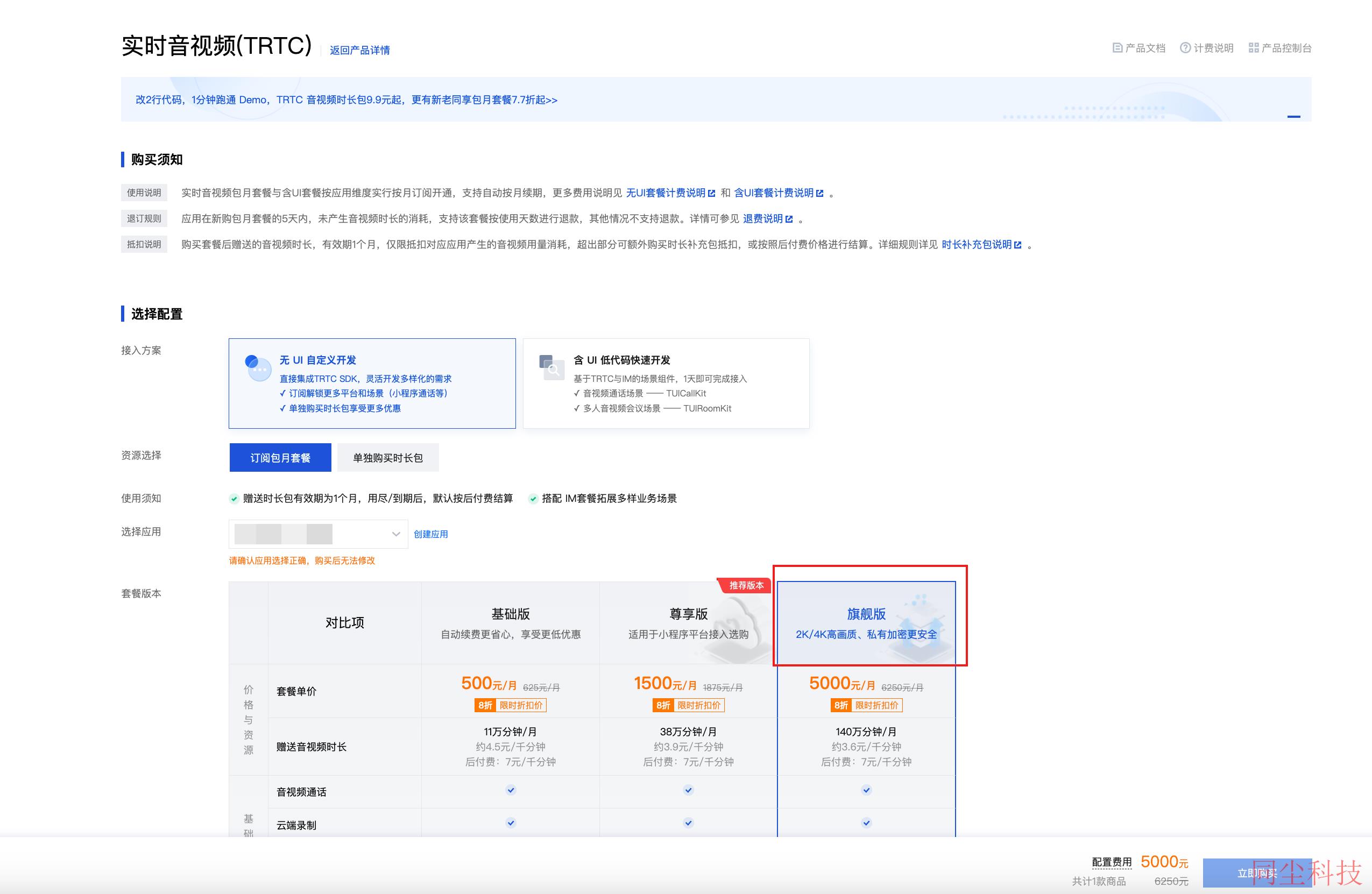Image resolution: width=1372 pixels, height=894 pixels.
Task: Click the 立即购买 button
Action: coord(1257,872)
